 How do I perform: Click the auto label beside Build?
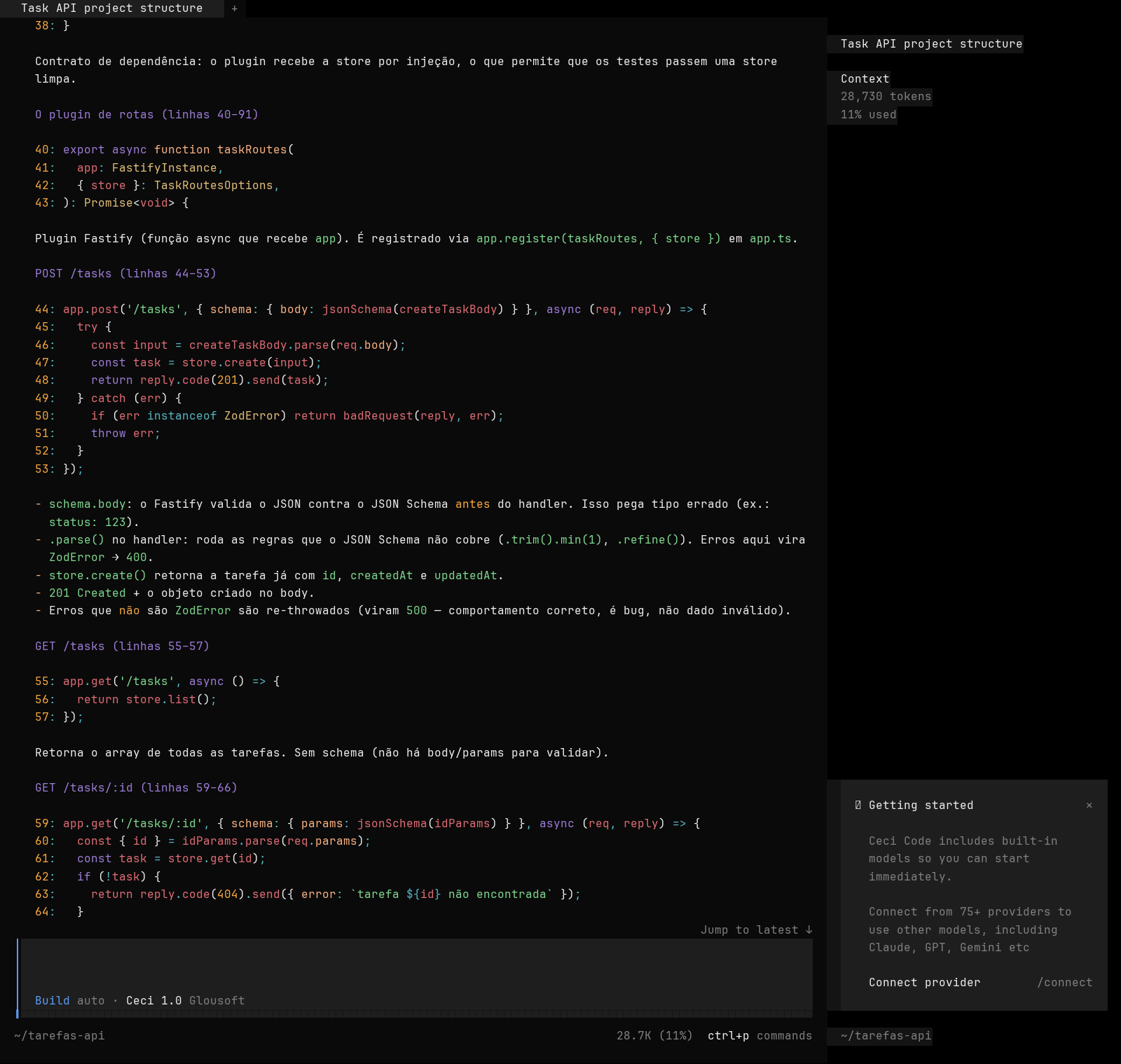click(x=91, y=1001)
